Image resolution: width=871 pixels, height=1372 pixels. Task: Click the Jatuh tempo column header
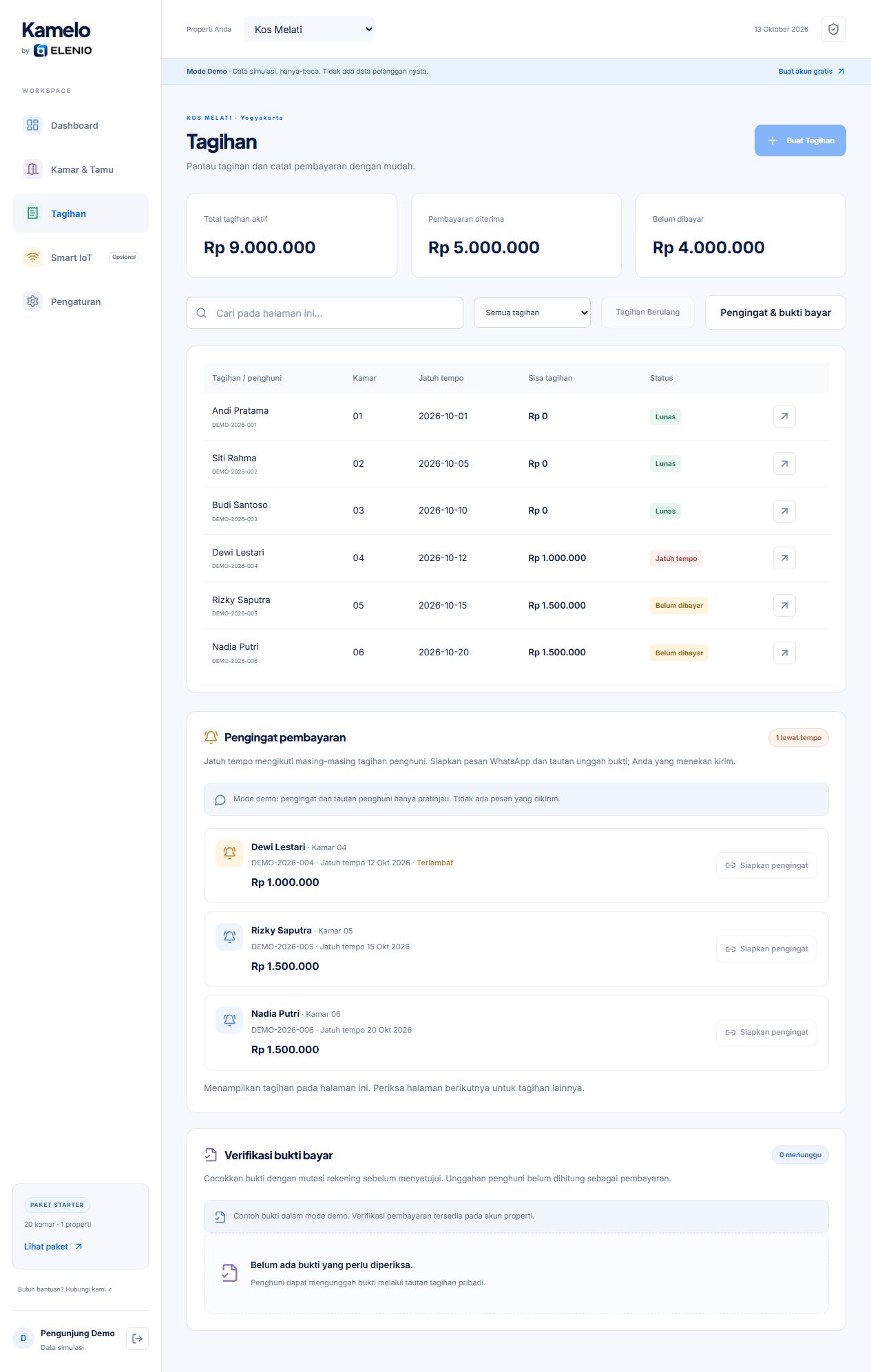point(441,378)
